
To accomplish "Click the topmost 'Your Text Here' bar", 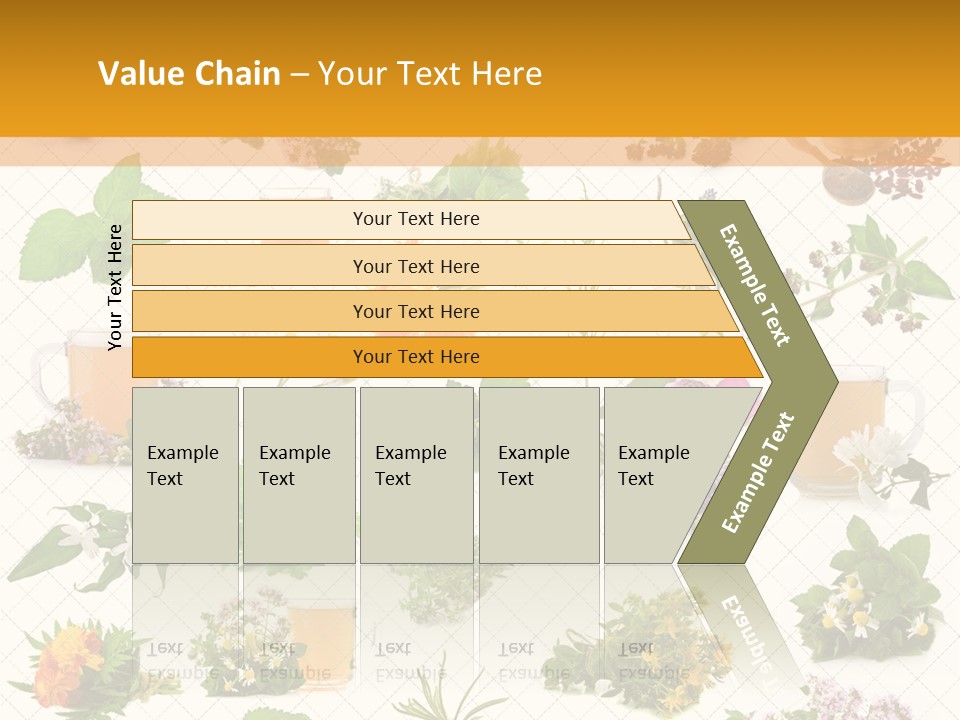I will coord(411,219).
